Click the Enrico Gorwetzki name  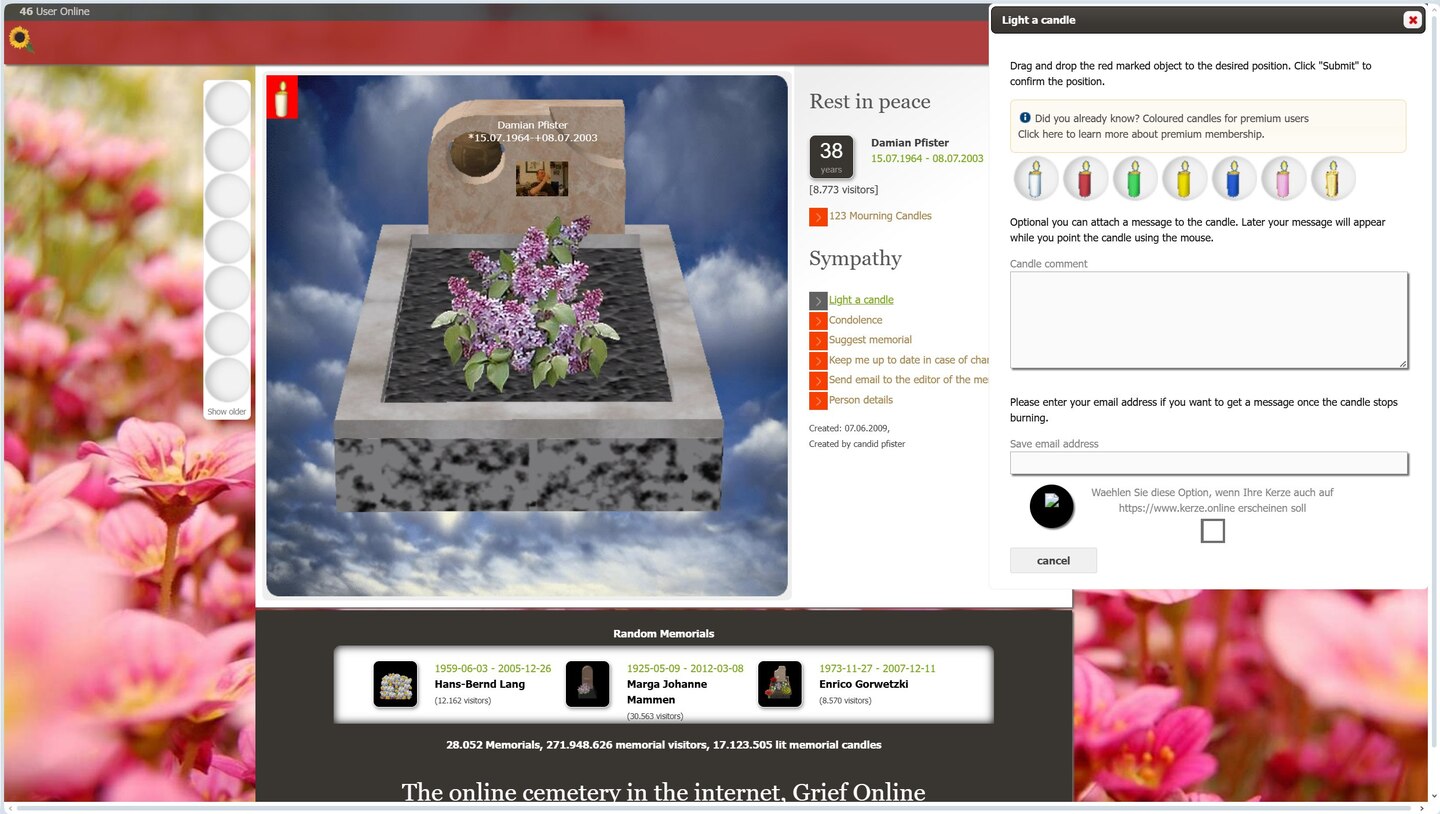(x=862, y=684)
